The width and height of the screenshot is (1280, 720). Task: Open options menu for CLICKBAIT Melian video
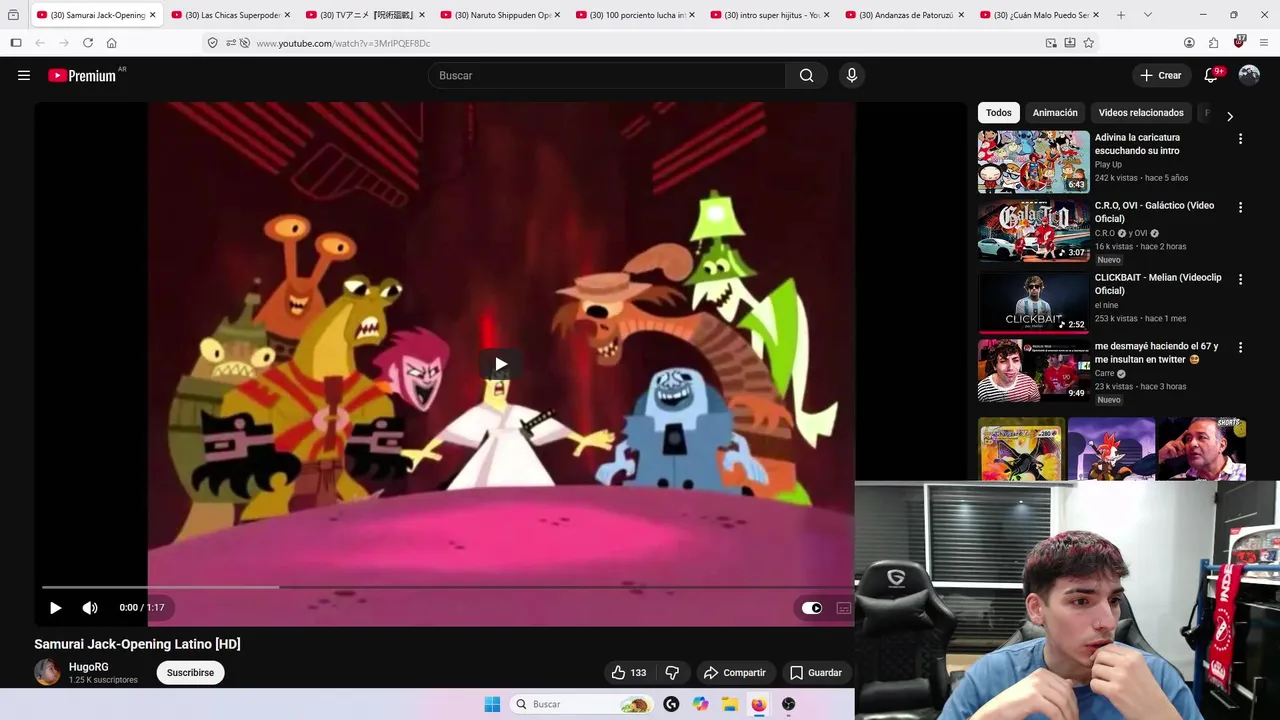point(1240,279)
